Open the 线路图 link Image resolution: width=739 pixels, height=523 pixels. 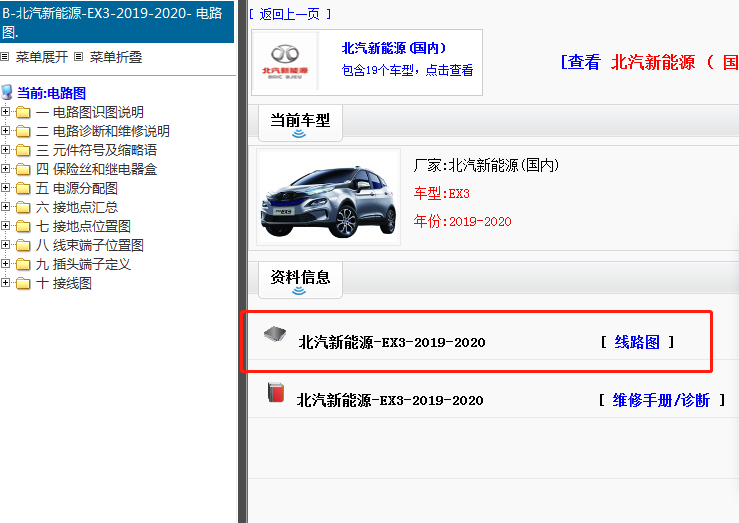637,342
